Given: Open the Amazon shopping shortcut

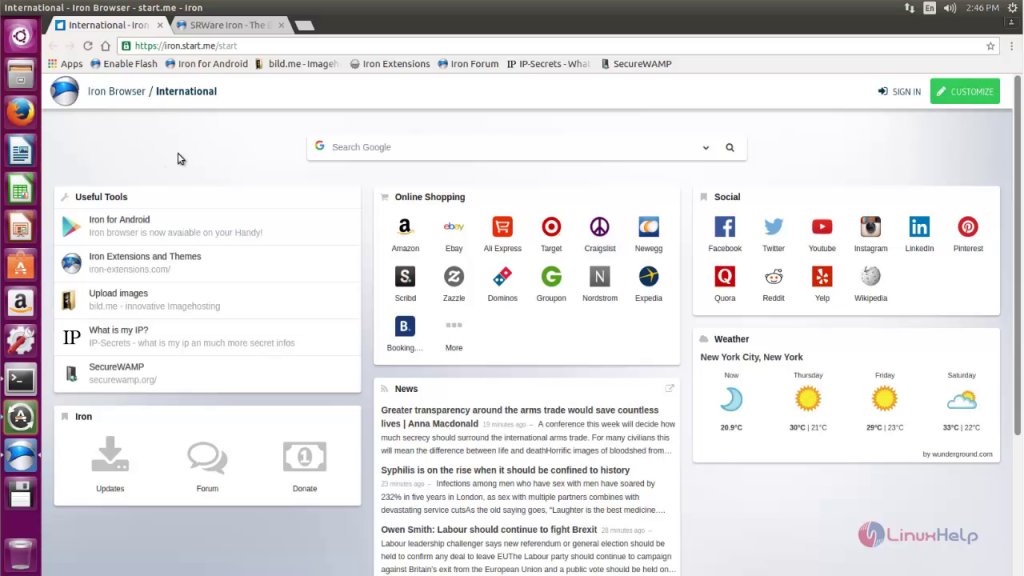Looking at the screenshot, I should [x=405, y=227].
